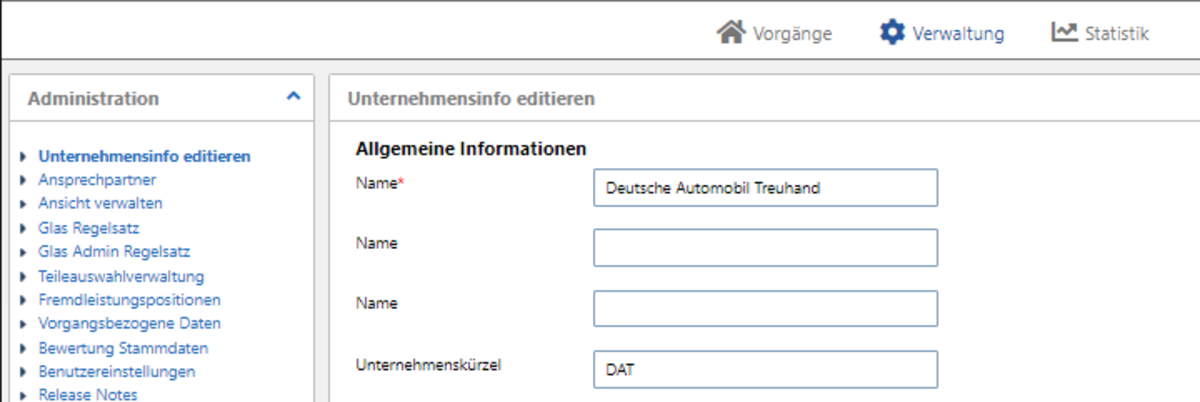Image resolution: width=1200 pixels, height=402 pixels.
Task: Open Vorgangsbezogene Daten
Action: [x=129, y=324]
